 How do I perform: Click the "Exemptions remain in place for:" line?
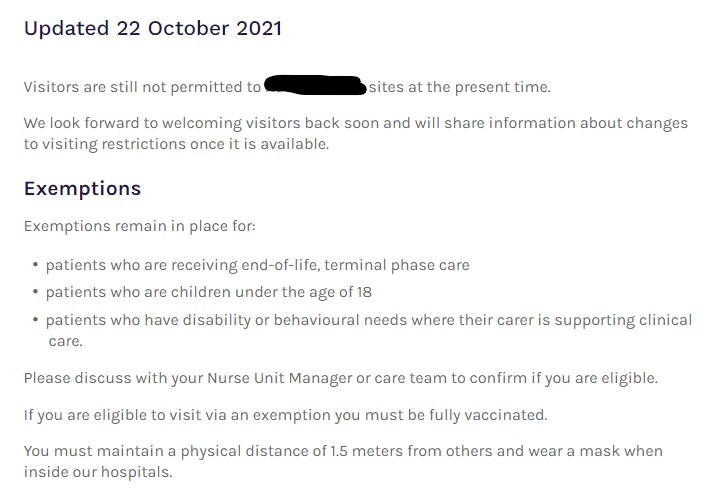point(139,226)
